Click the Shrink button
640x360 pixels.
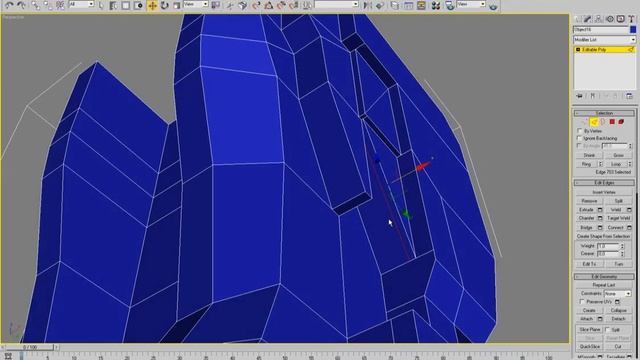589,155
